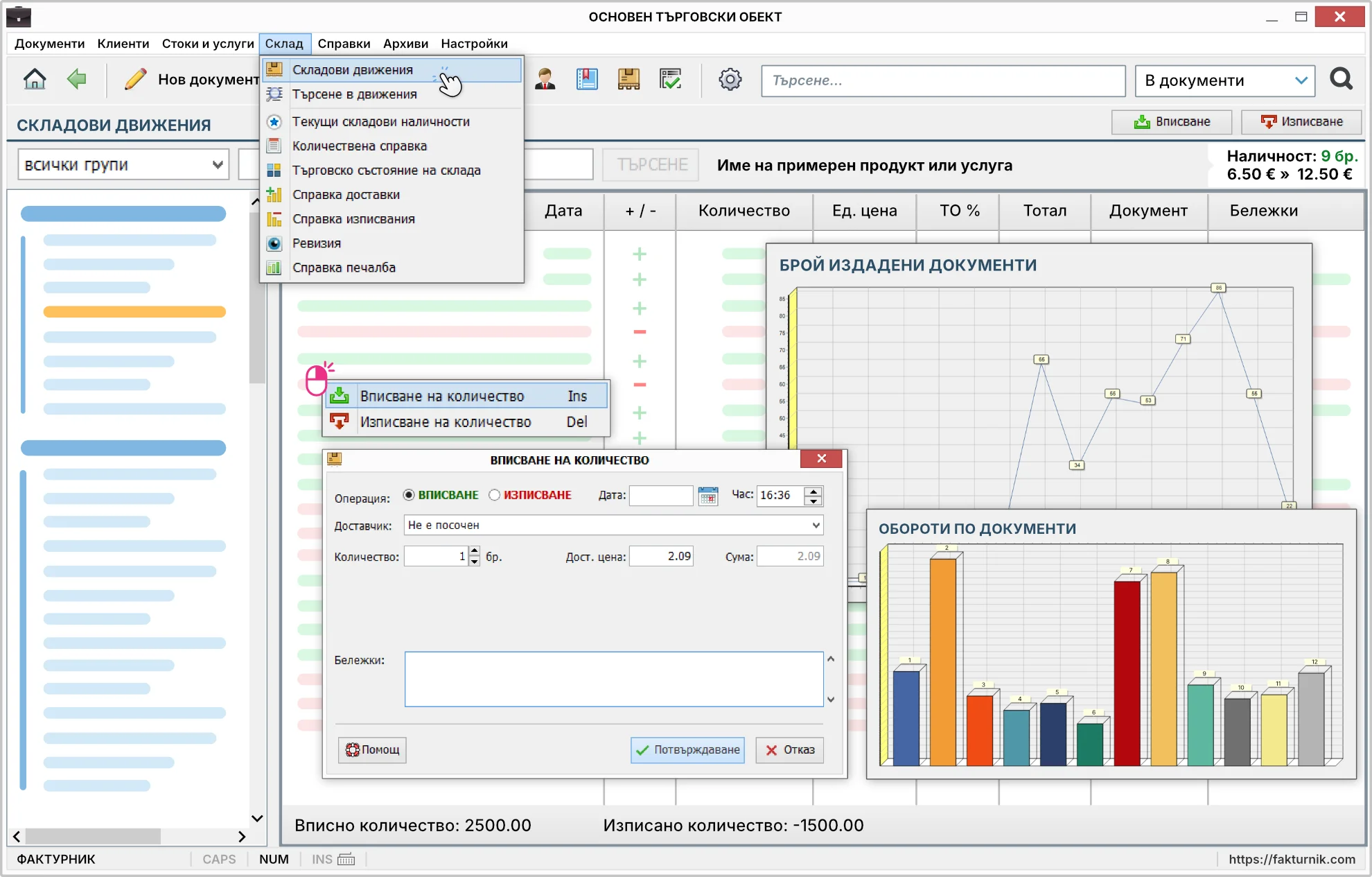Click the Потвърждаване button
The image size is (1372, 877).
(x=687, y=750)
